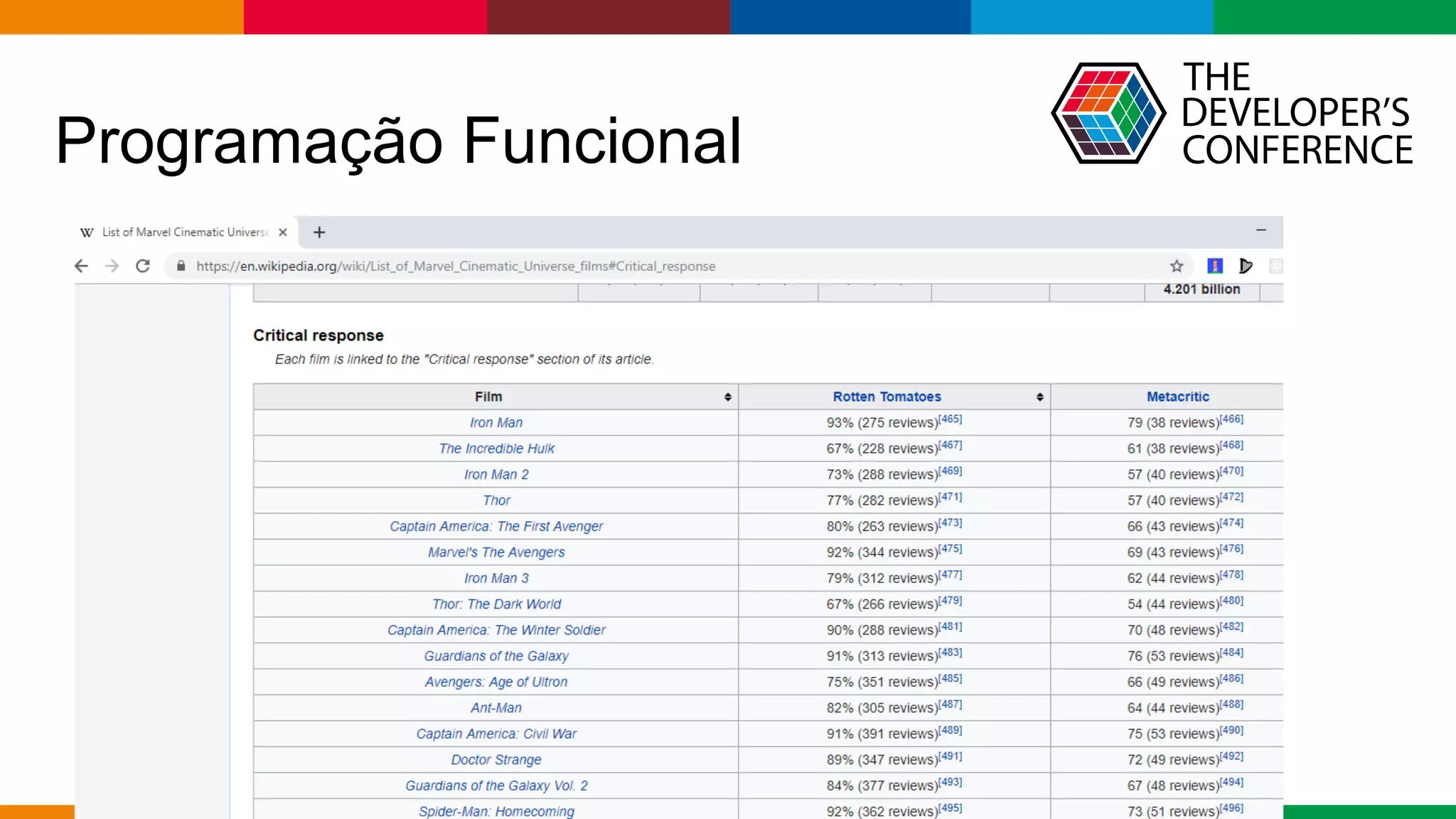Select the '93% (275 reviews)' cell
1456x819 pixels.
[x=894, y=423]
